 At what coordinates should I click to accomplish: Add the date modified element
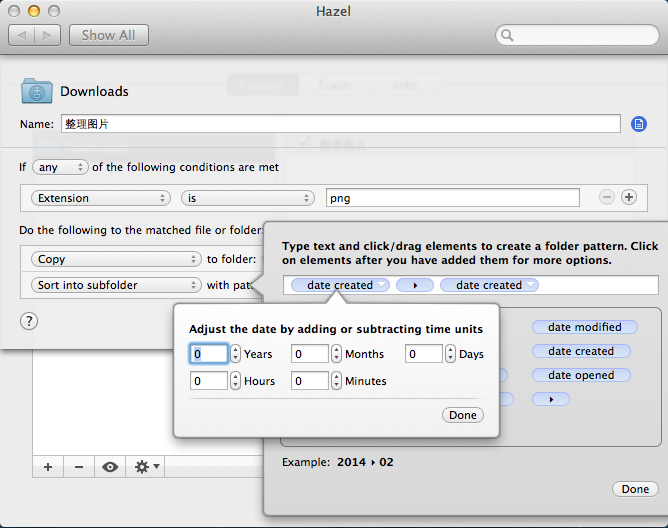click(x=584, y=327)
